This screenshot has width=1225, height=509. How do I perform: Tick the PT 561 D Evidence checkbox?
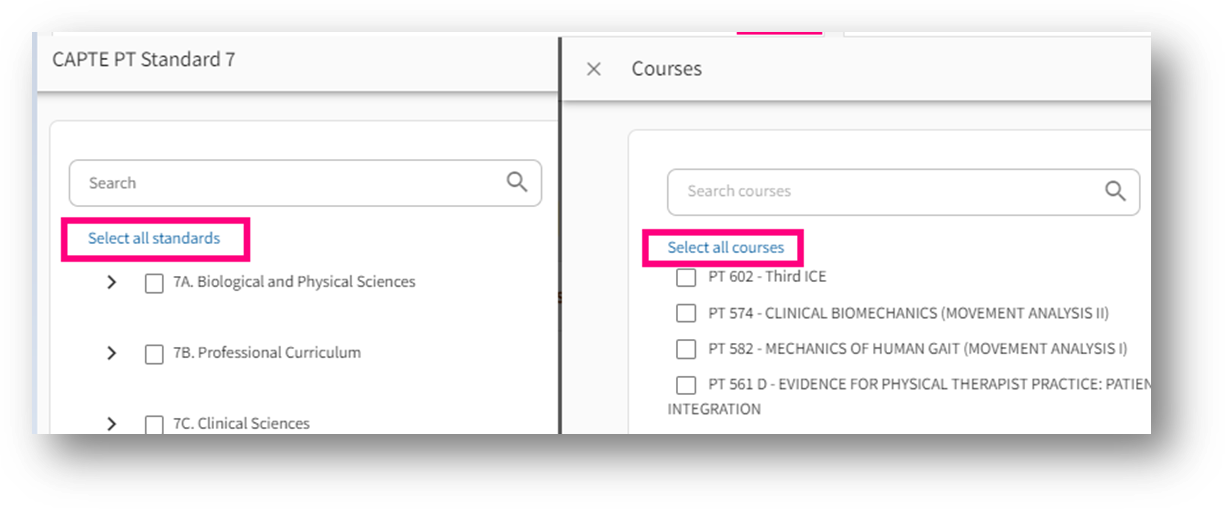point(686,385)
